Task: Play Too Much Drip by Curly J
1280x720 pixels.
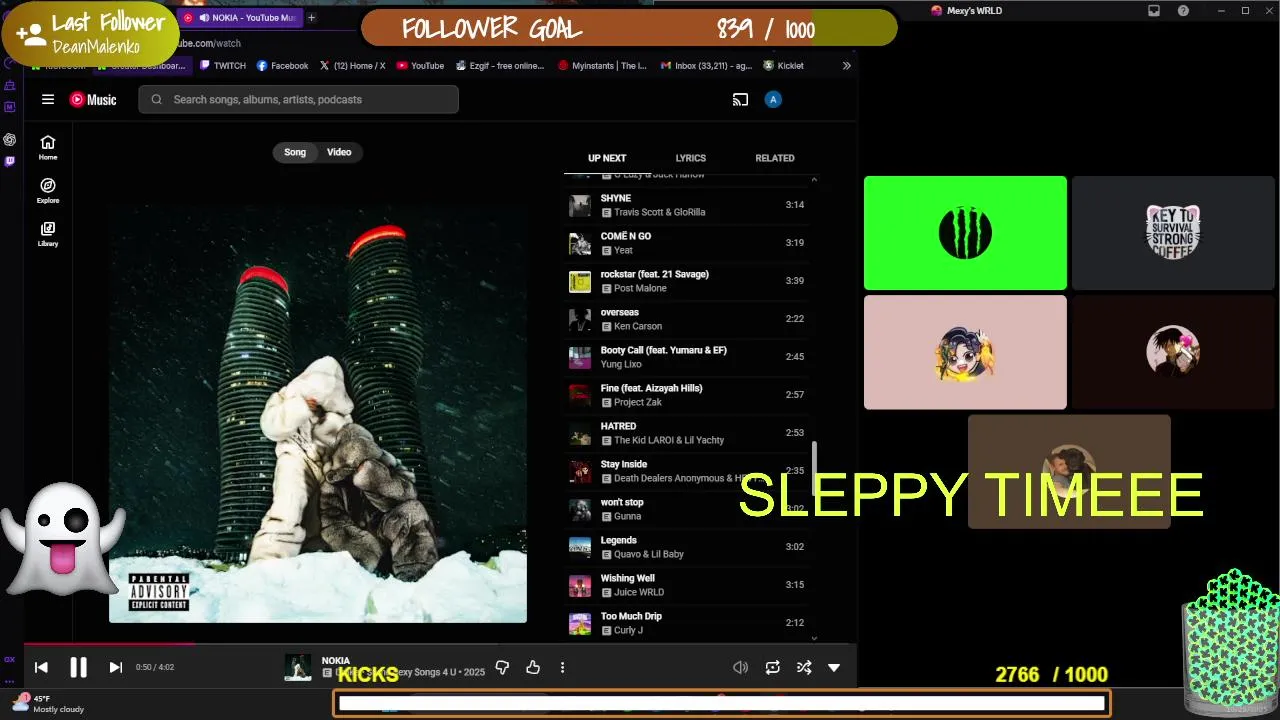Action: click(687, 623)
